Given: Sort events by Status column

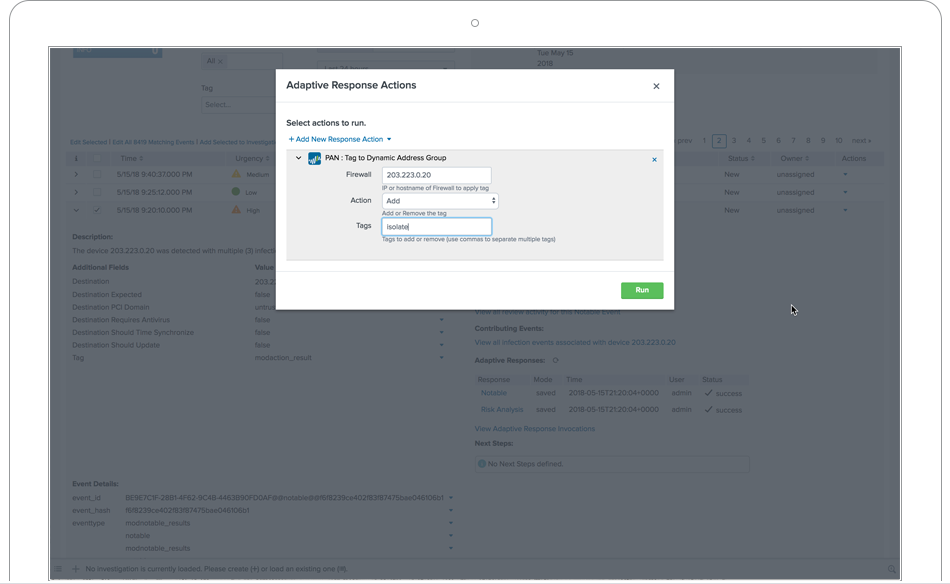Looking at the screenshot, I should (x=741, y=159).
